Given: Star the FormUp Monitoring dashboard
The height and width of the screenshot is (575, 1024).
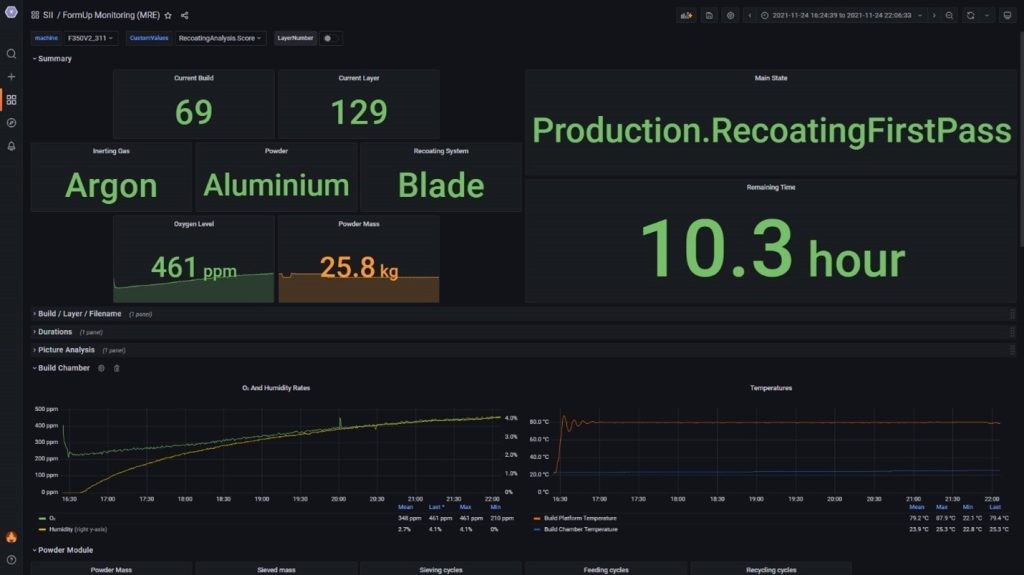Looking at the screenshot, I should 168,16.
